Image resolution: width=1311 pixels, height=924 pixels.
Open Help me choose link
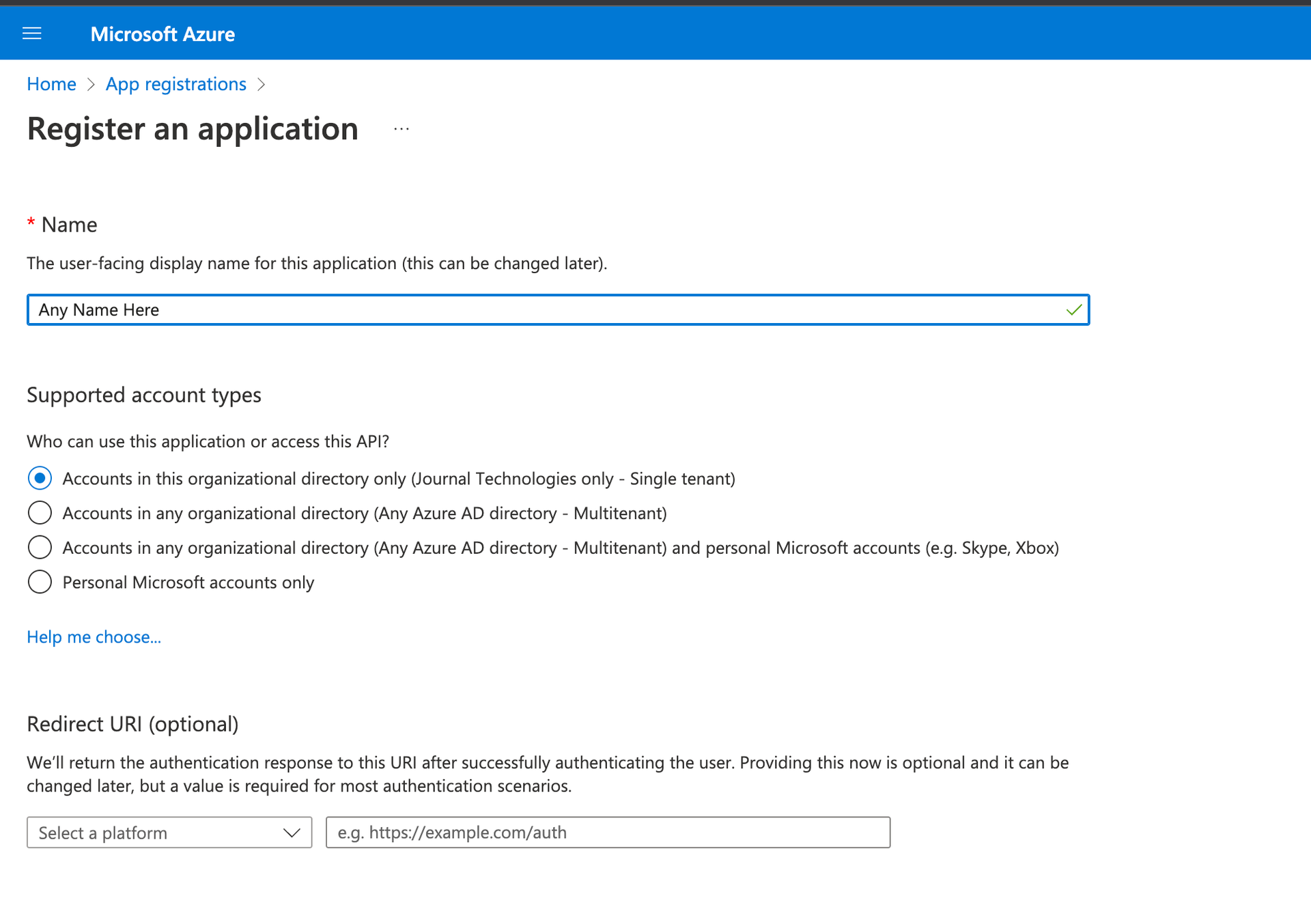pyautogui.click(x=94, y=636)
